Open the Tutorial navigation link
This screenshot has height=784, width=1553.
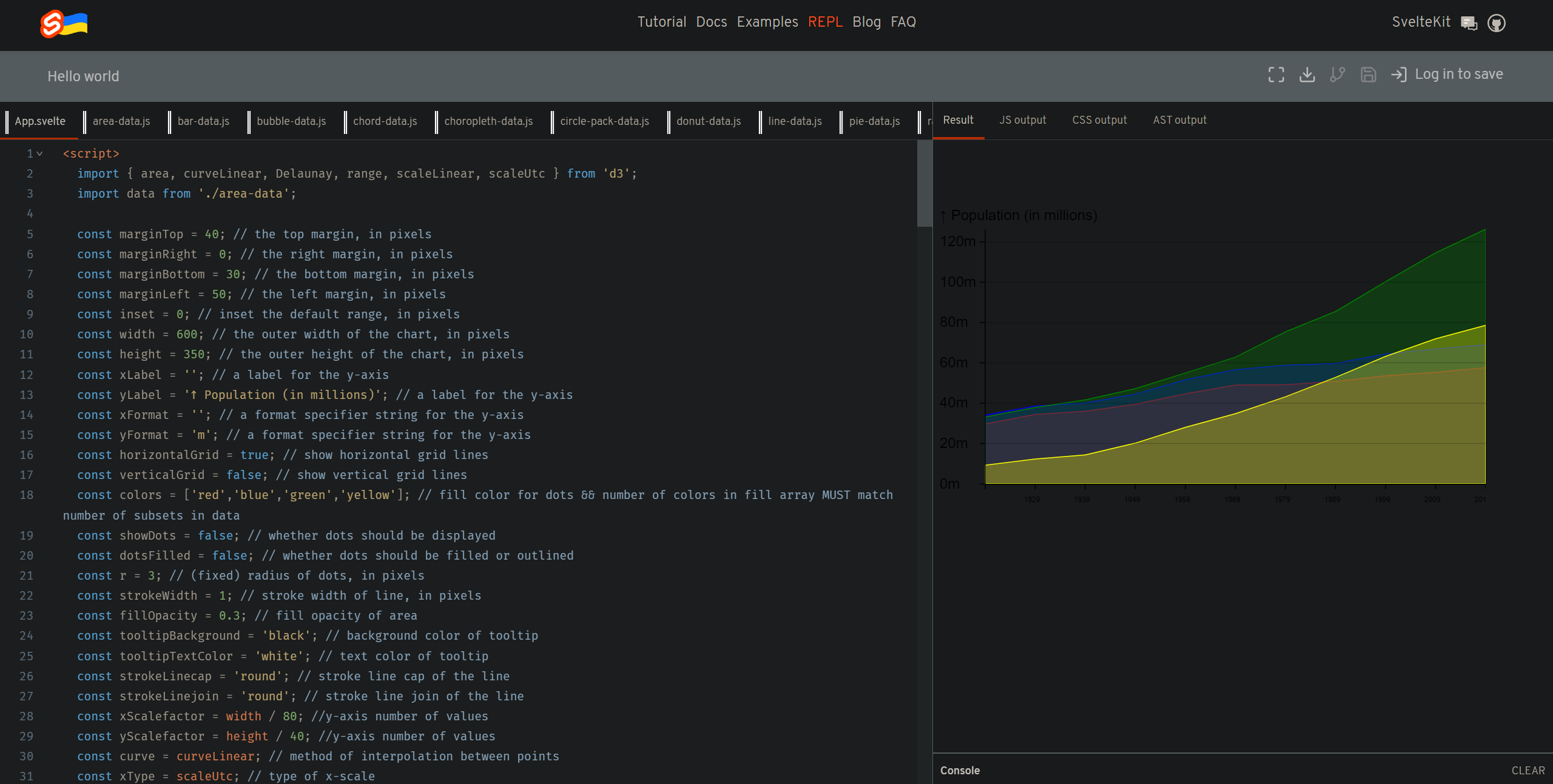(x=662, y=22)
